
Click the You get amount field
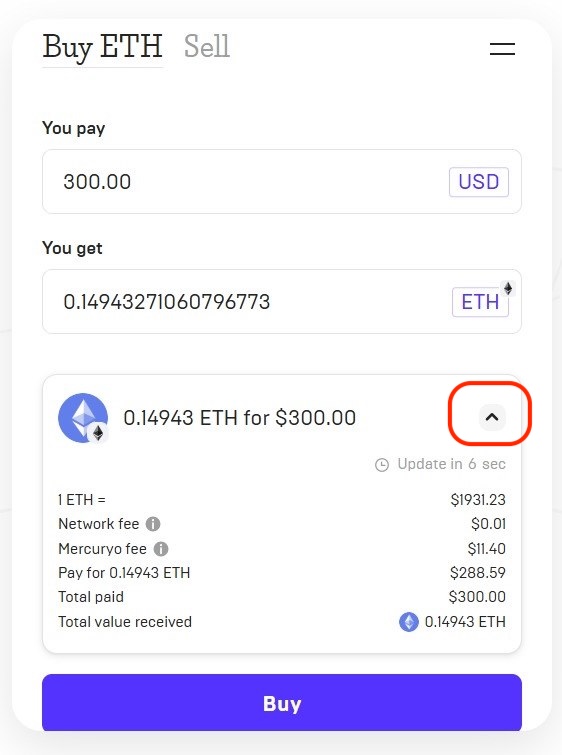click(282, 301)
